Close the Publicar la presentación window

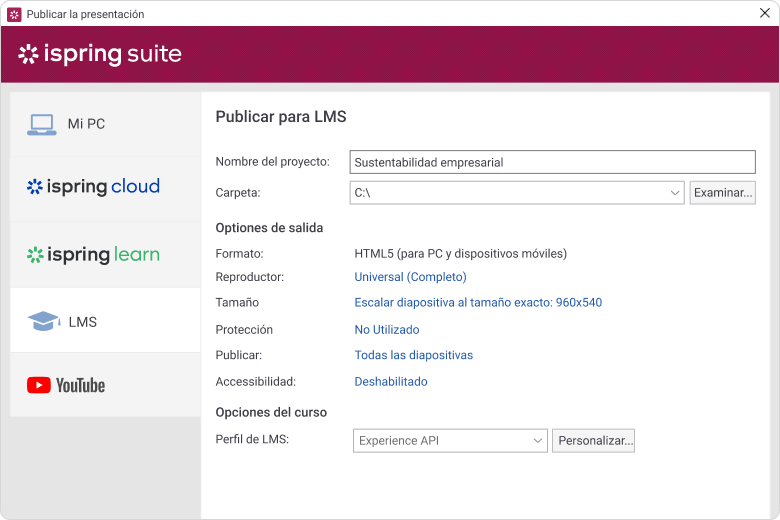pyautogui.click(x=765, y=13)
